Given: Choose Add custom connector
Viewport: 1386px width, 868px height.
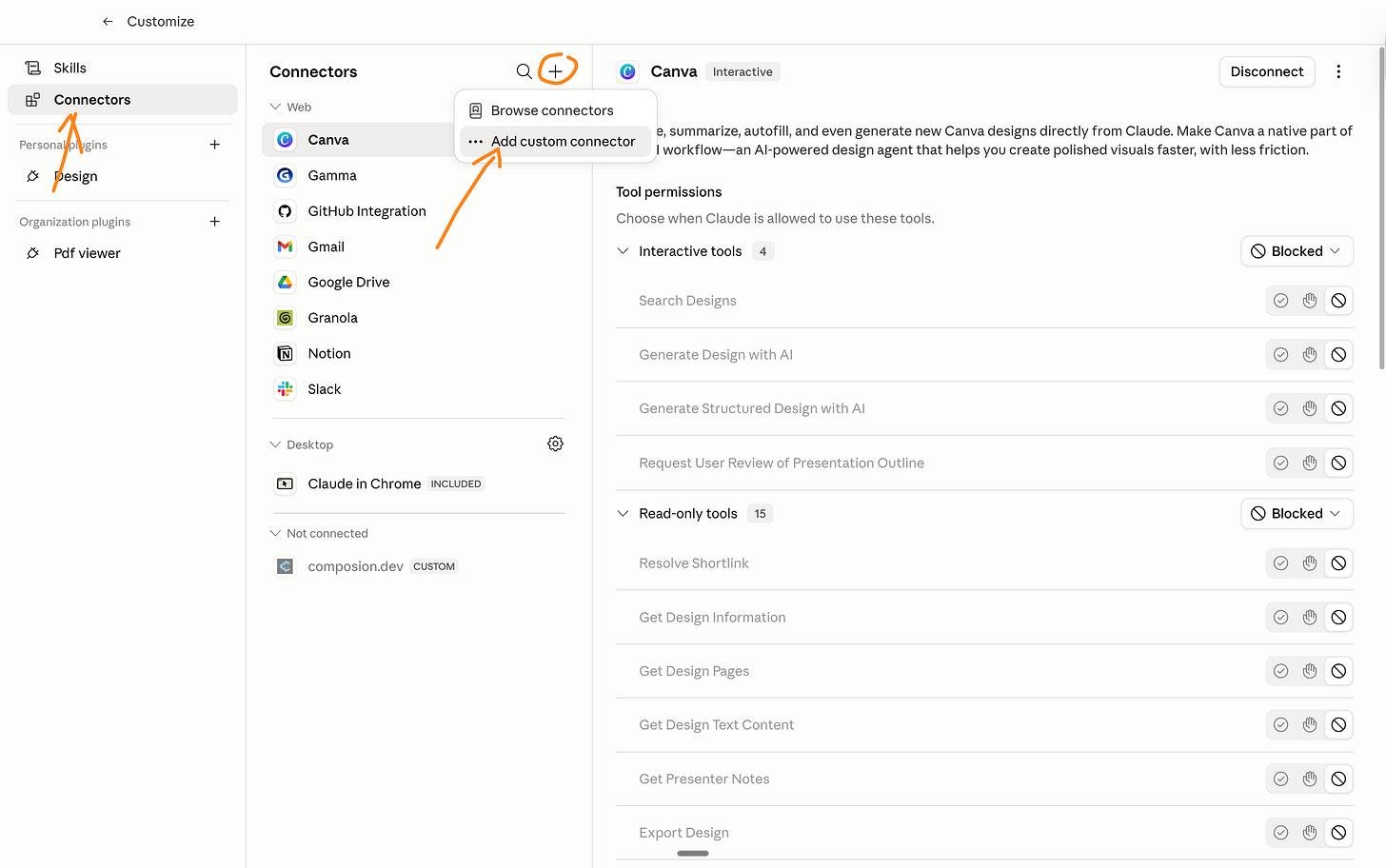Looking at the screenshot, I should (555, 142).
